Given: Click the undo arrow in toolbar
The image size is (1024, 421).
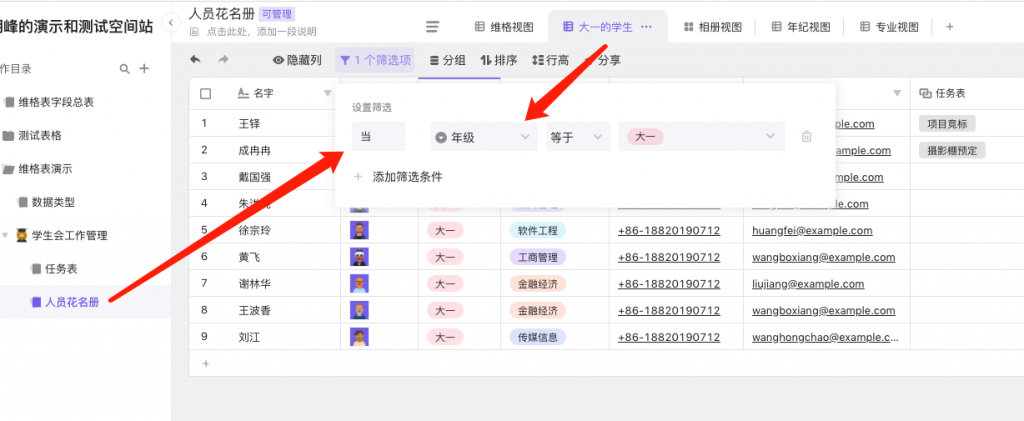Looking at the screenshot, I should (x=195, y=60).
